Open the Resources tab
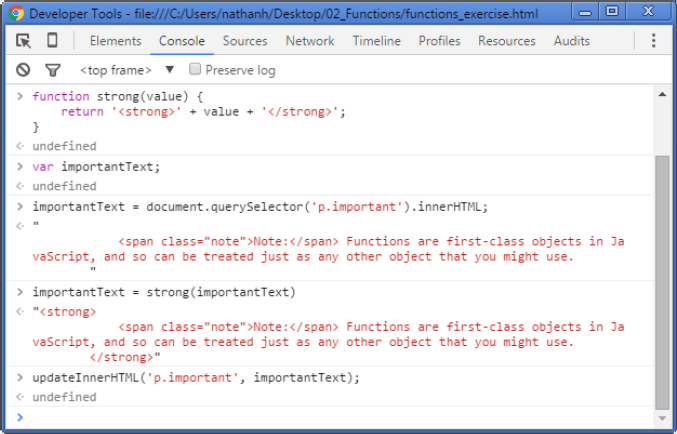 point(506,41)
